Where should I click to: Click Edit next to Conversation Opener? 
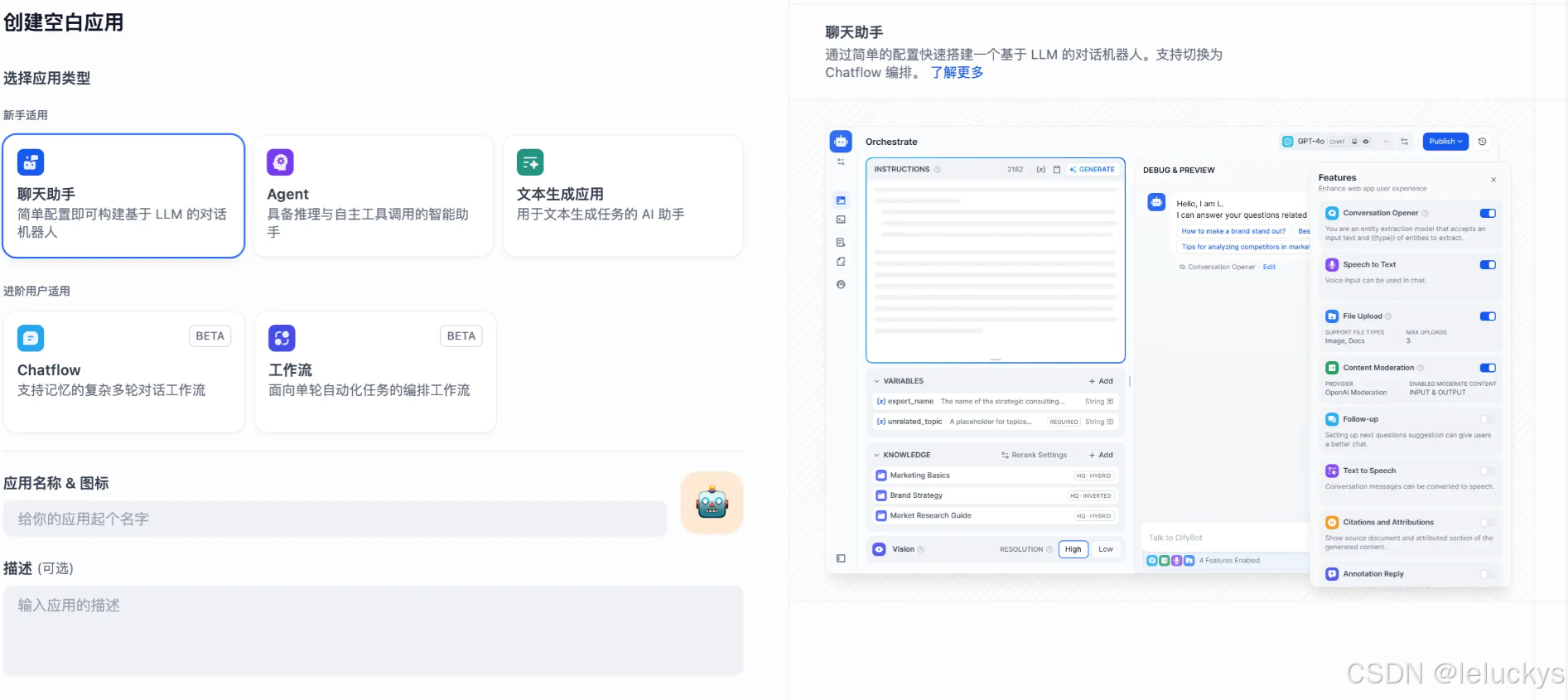tap(1269, 267)
